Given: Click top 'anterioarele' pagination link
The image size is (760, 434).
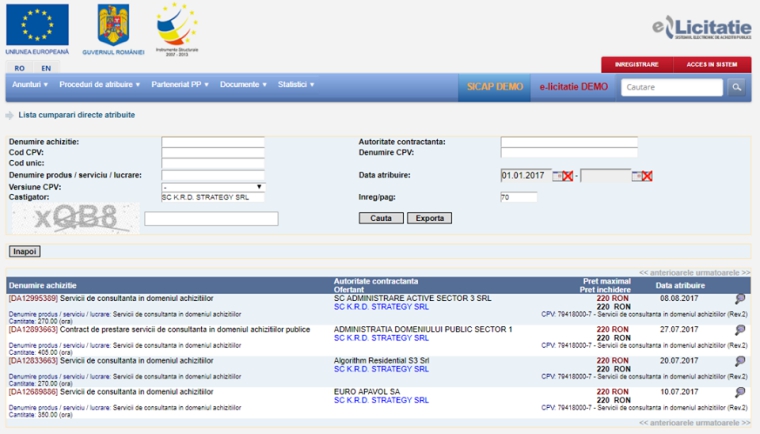Looking at the screenshot, I should pyautogui.click(x=668, y=273).
